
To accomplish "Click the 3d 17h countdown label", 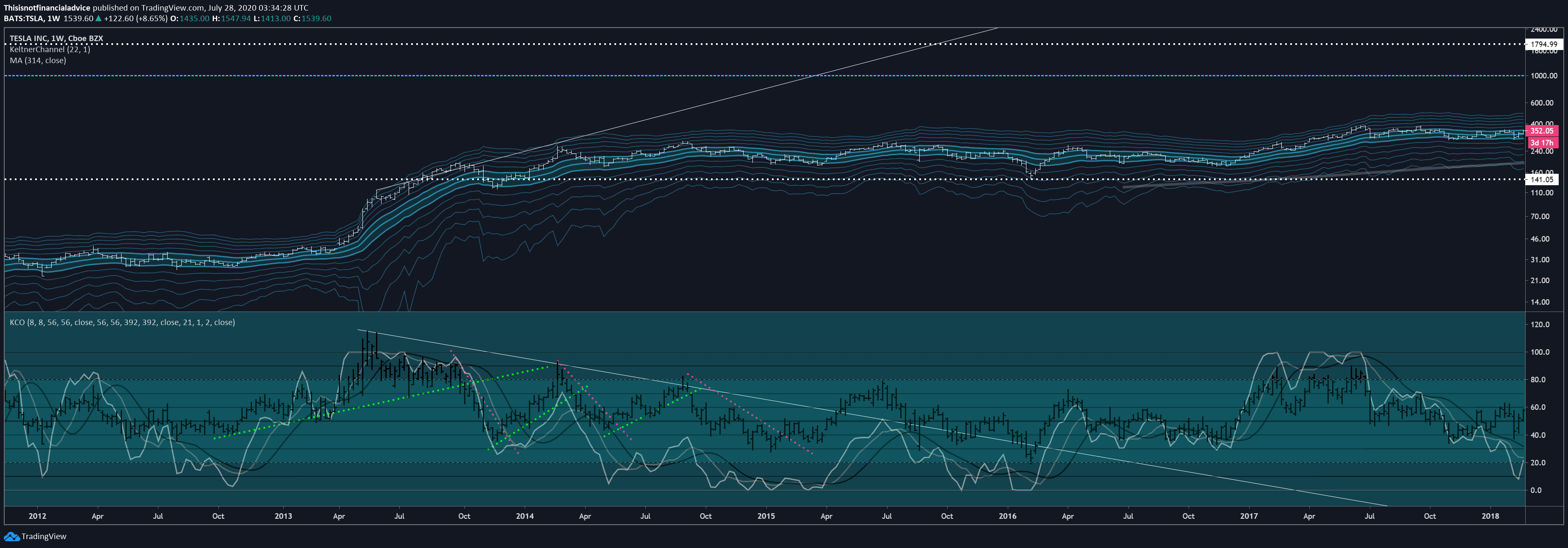I will click(x=1542, y=143).
